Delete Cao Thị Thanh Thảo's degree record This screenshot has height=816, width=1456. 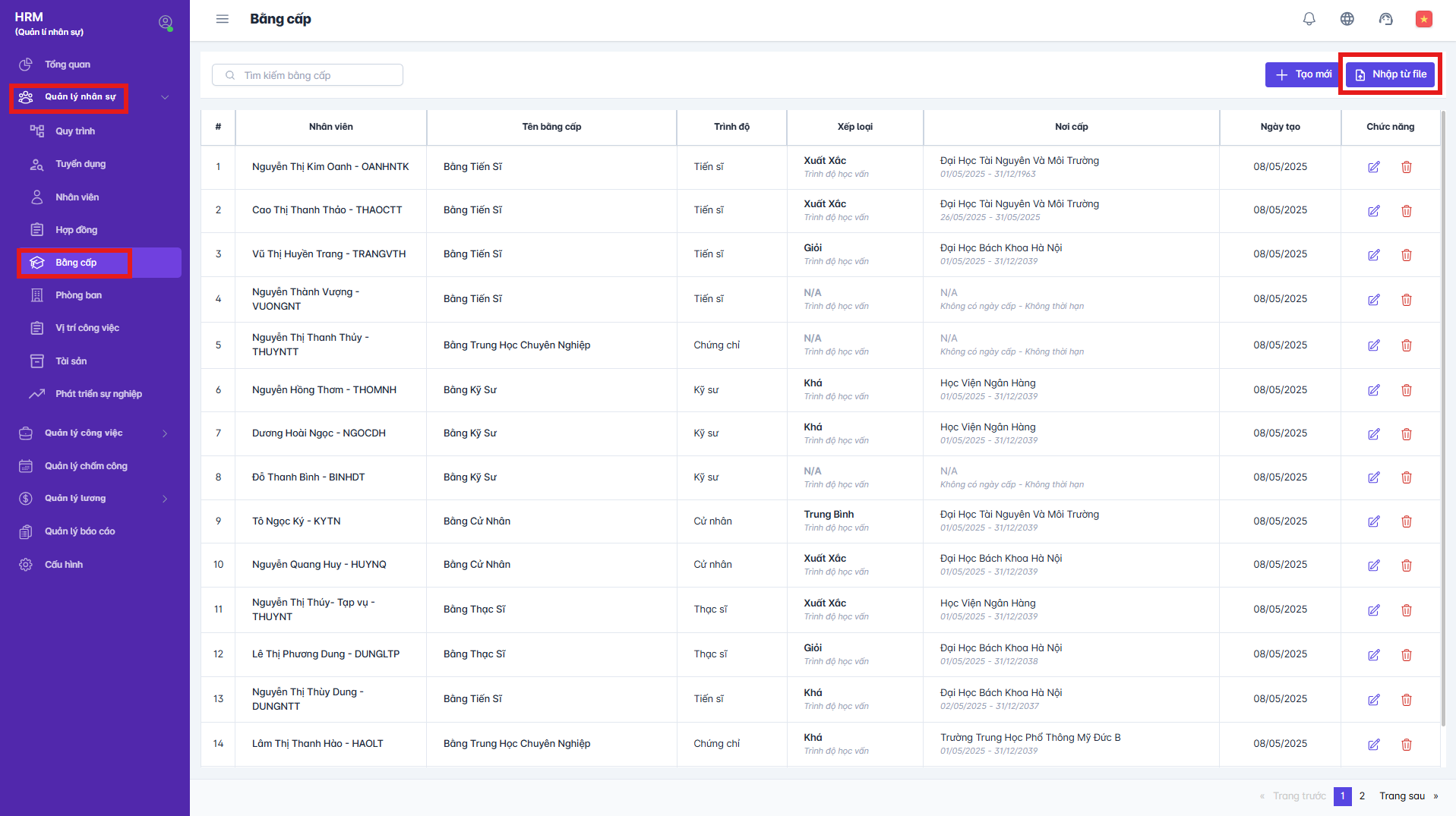pyautogui.click(x=1406, y=211)
